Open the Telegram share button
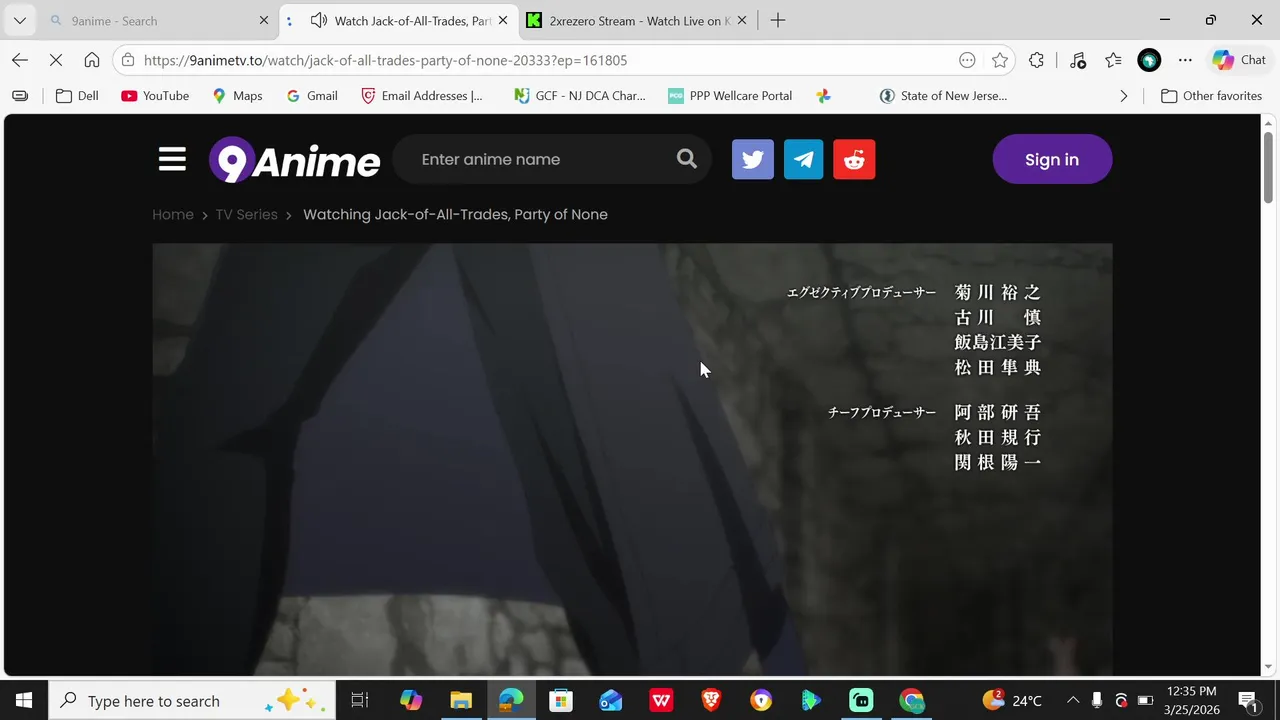The width and height of the screenshot is (1280, 720). [x=803, y=160]
